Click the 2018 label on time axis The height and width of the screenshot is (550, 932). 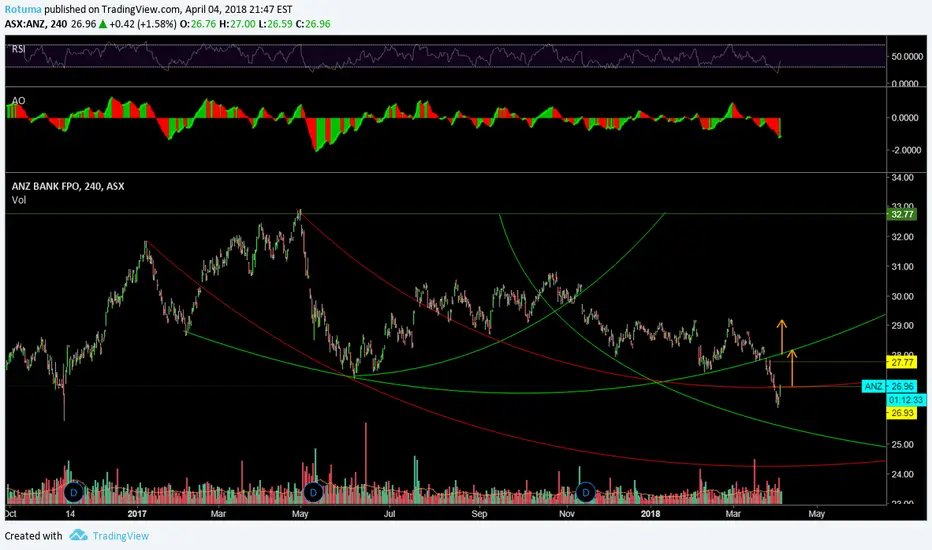pyautogui.click(x=651, y=514)
